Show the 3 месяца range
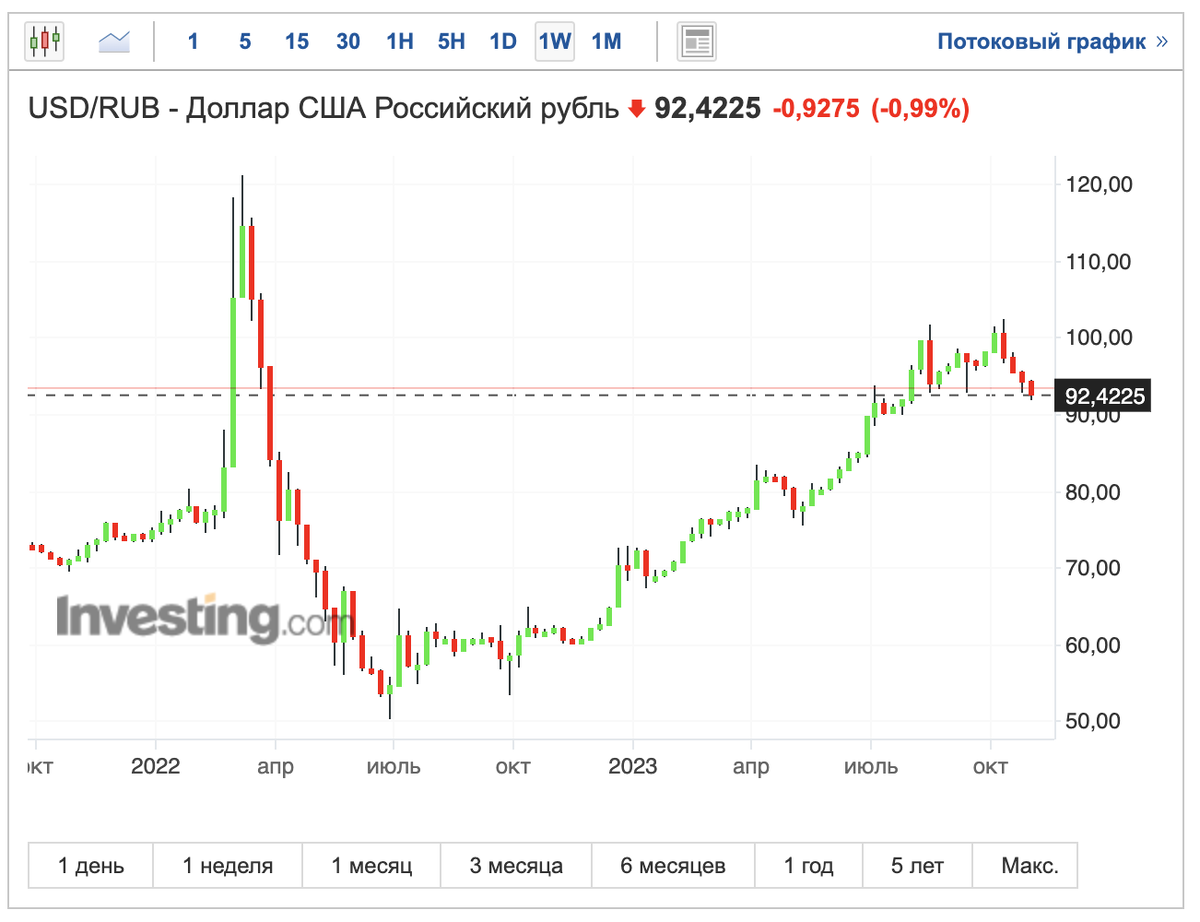This screenshot has width=1200, height=922. tap(516, 865)
